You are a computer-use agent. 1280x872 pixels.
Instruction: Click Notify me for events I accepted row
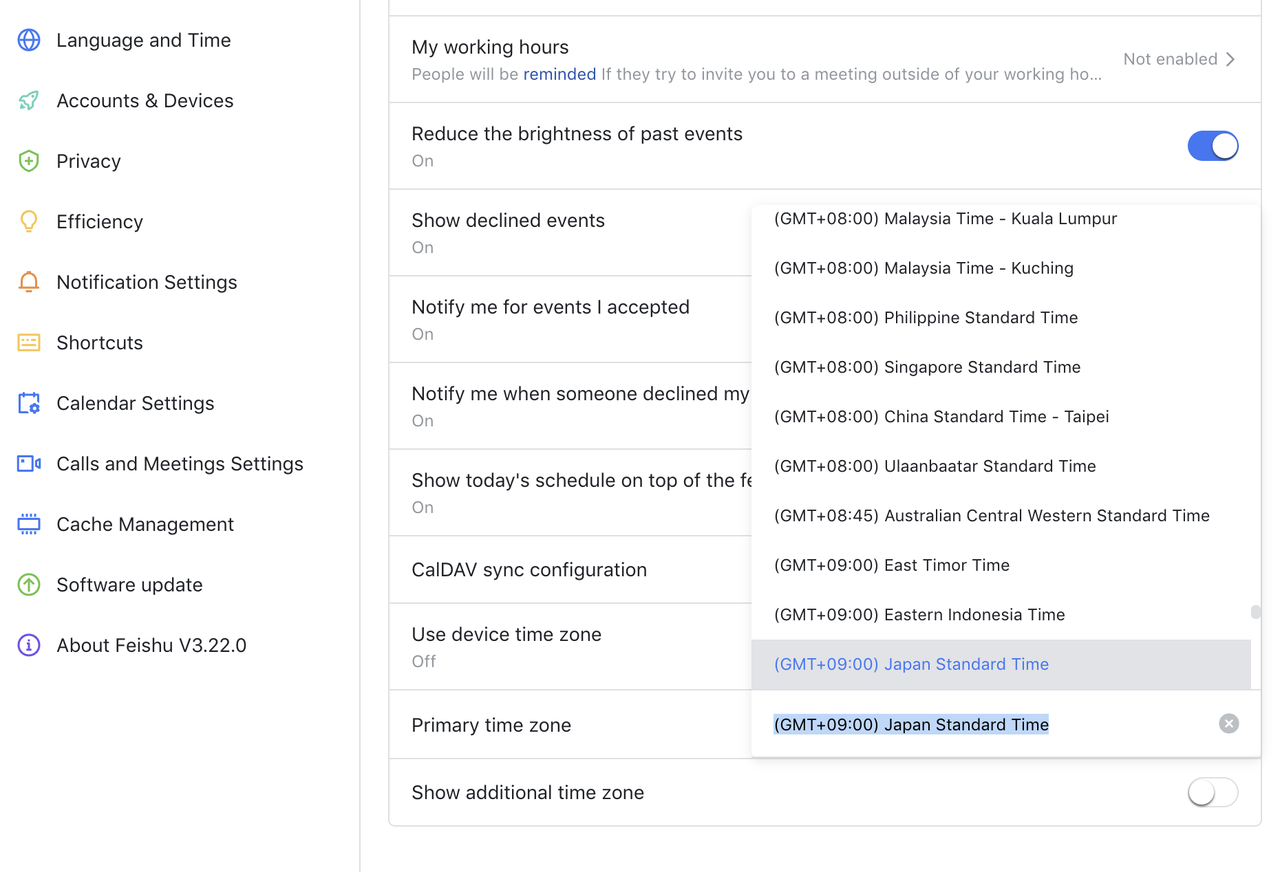570,319
